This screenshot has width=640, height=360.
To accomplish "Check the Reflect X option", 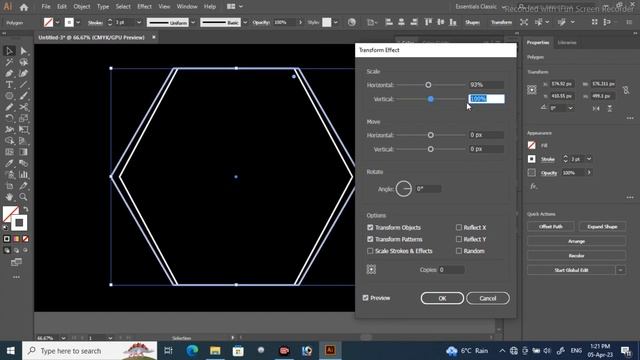I will point(459,227).
